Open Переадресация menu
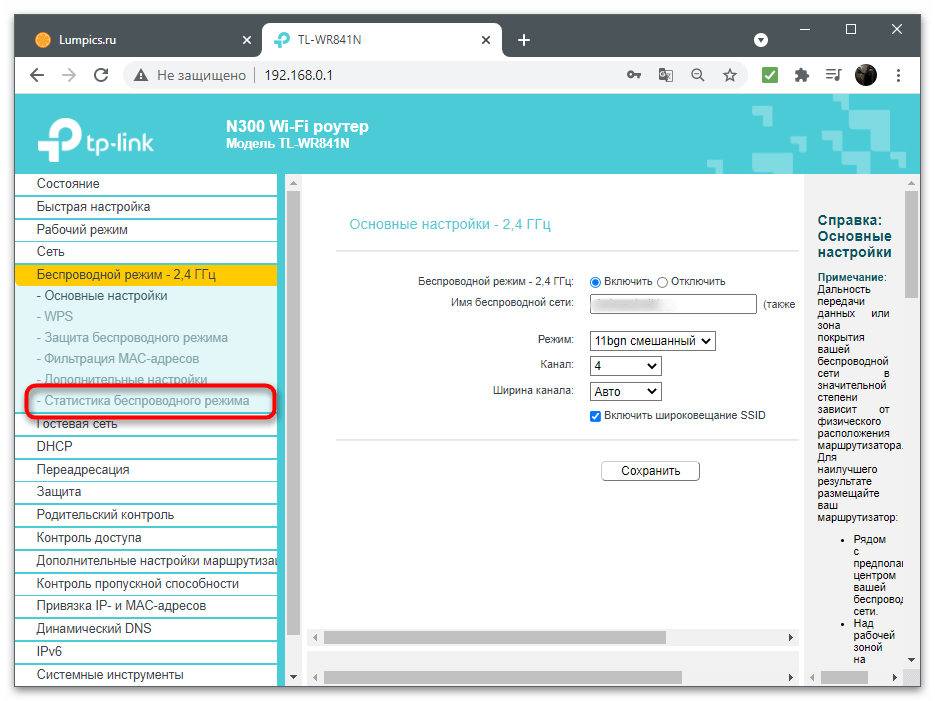 [x=146, y=470]
